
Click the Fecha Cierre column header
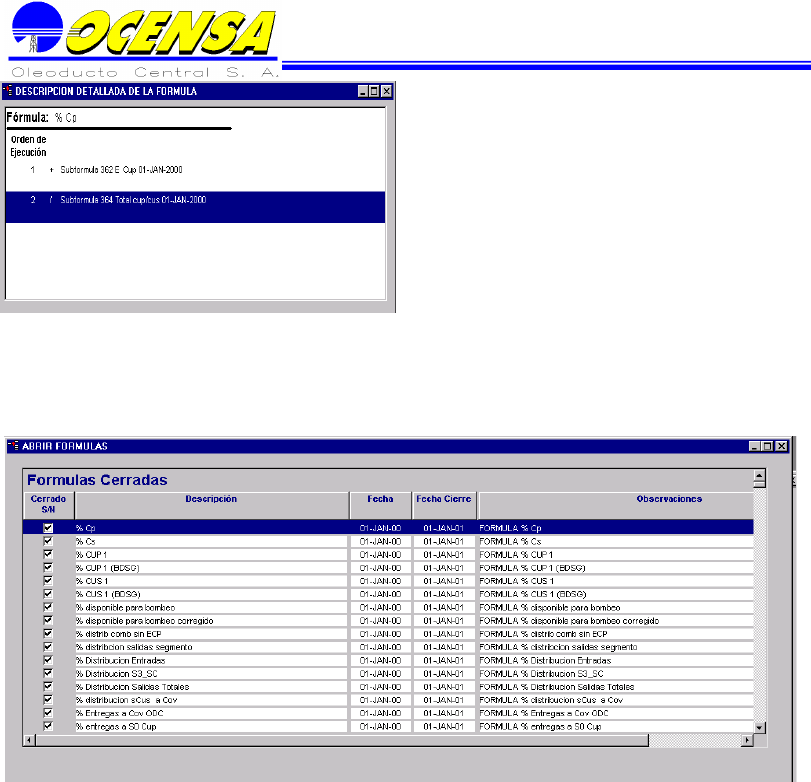444,504
